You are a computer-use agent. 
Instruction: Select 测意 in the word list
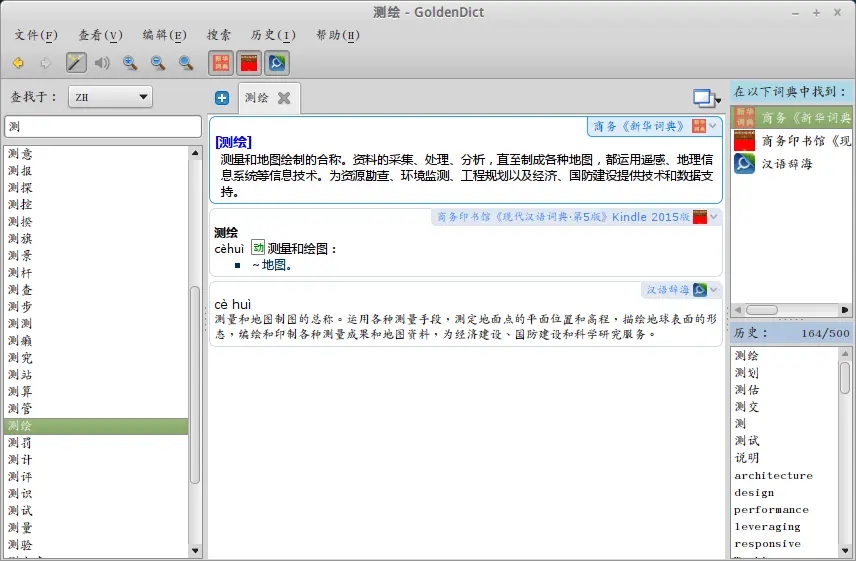pos(96,154)
